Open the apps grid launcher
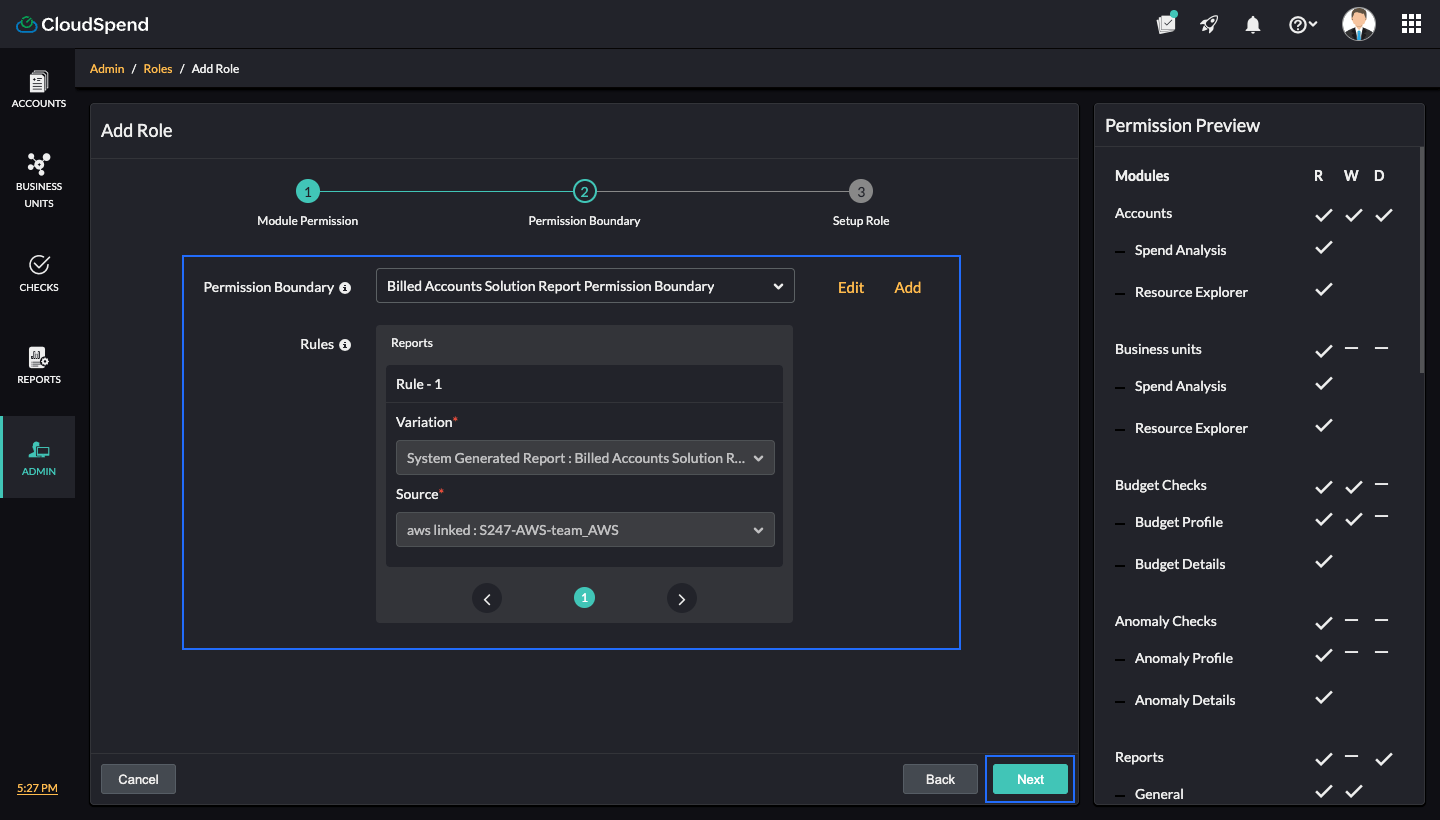This screenshot has width=1440, height=820. pyautogui.click(x=1411, y=25)
